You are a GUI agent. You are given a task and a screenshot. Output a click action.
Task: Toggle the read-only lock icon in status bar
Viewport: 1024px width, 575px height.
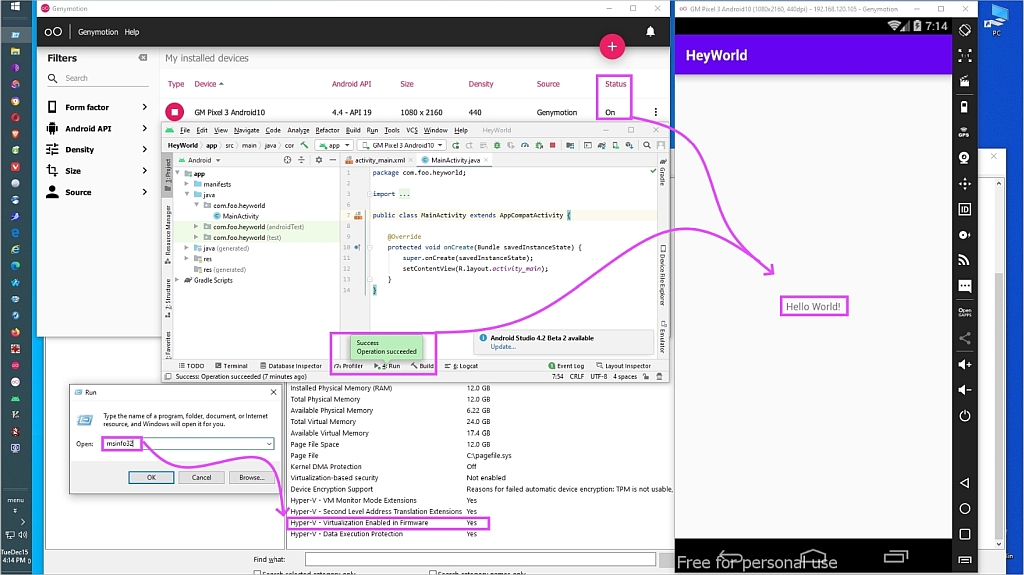click(x=646, y=376)
